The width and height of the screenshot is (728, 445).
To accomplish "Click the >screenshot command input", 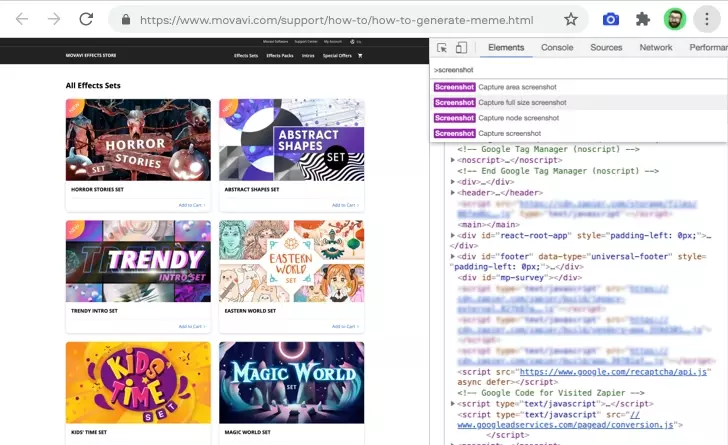I will click(578, 70).
